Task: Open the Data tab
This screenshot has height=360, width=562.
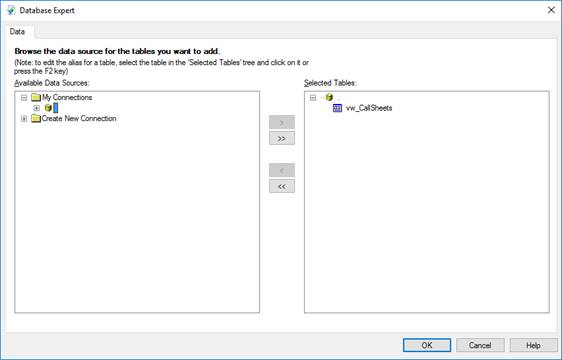Action: coord(17,32)
